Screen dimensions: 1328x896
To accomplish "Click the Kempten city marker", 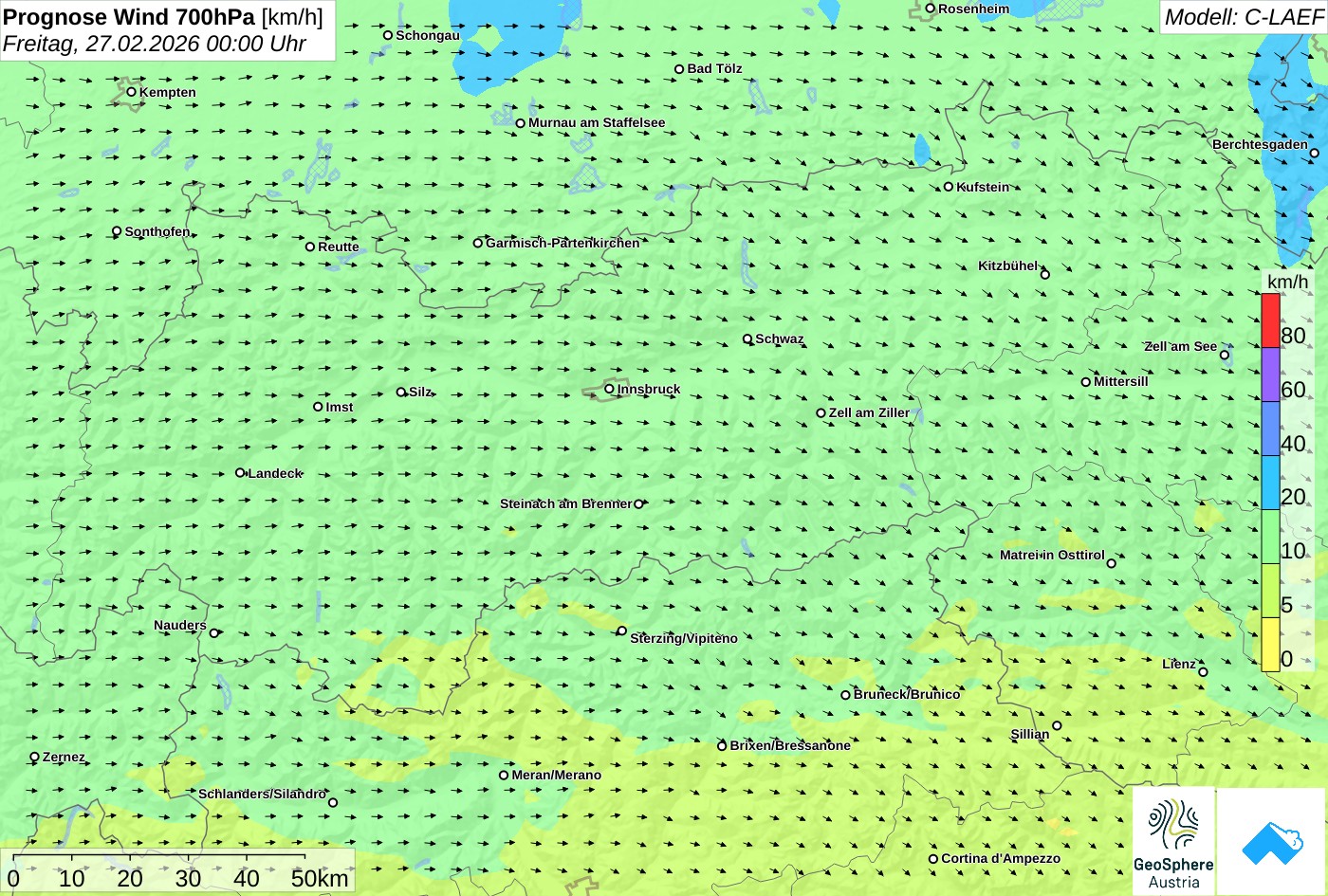I will (132, 92).
